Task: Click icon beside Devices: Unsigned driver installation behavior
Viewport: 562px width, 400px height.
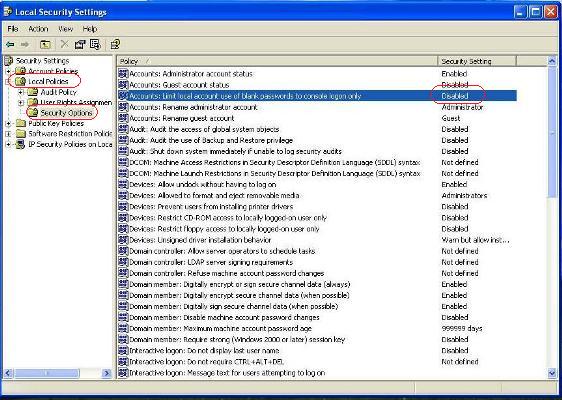Action: tap(123, 240)
